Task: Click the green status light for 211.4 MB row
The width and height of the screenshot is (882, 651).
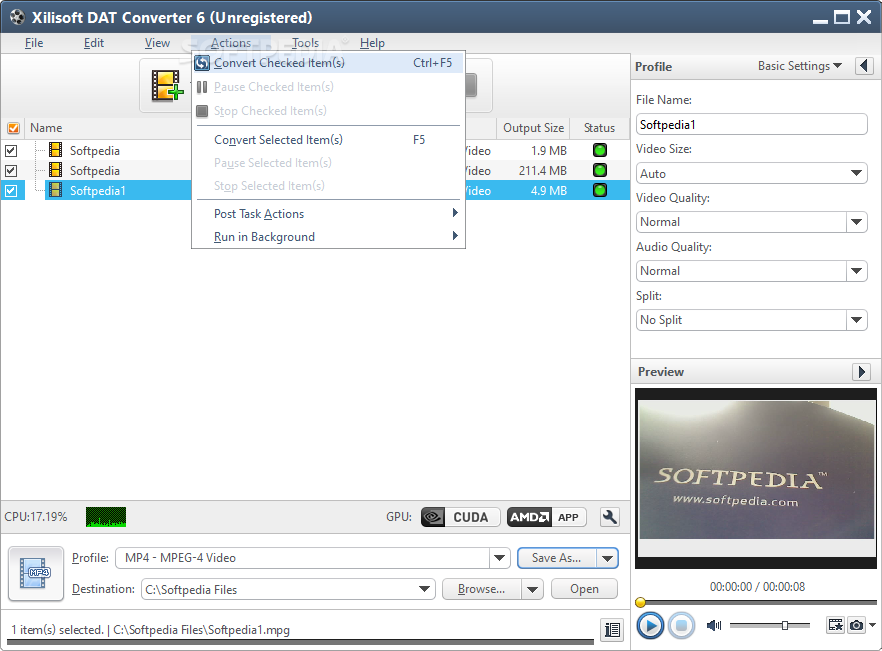Action: (x=600, y=170)
